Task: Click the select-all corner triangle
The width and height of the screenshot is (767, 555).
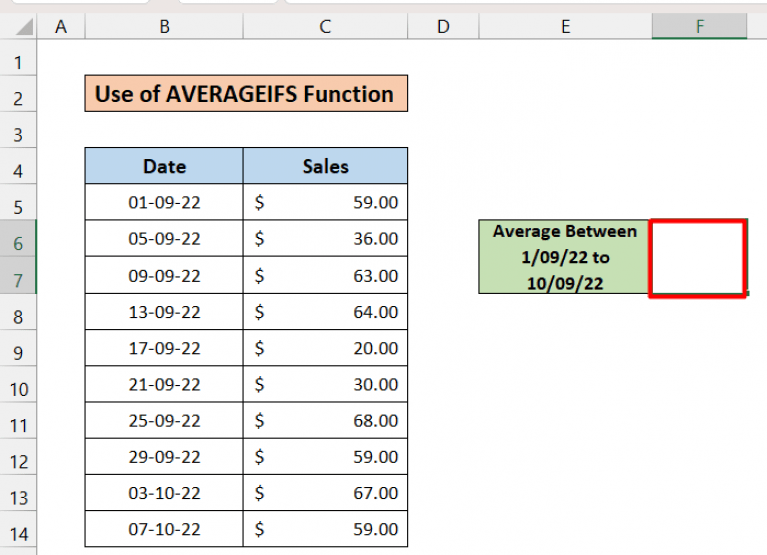Action: click(24, 27)
